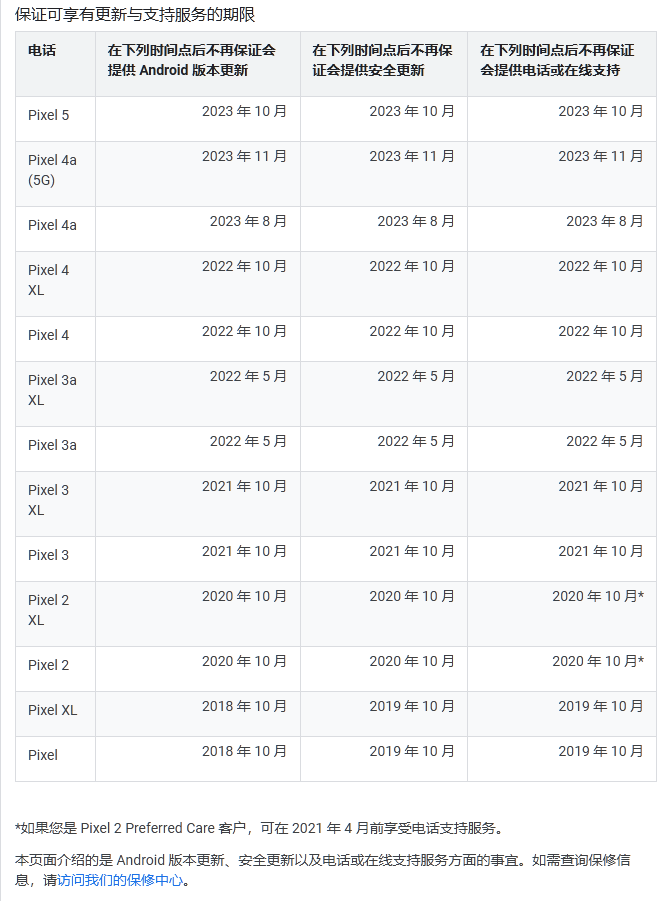This screenshot has width=671, height=901.
Task: Select the Pixel XL row label
Action: [x=52, y=710]
